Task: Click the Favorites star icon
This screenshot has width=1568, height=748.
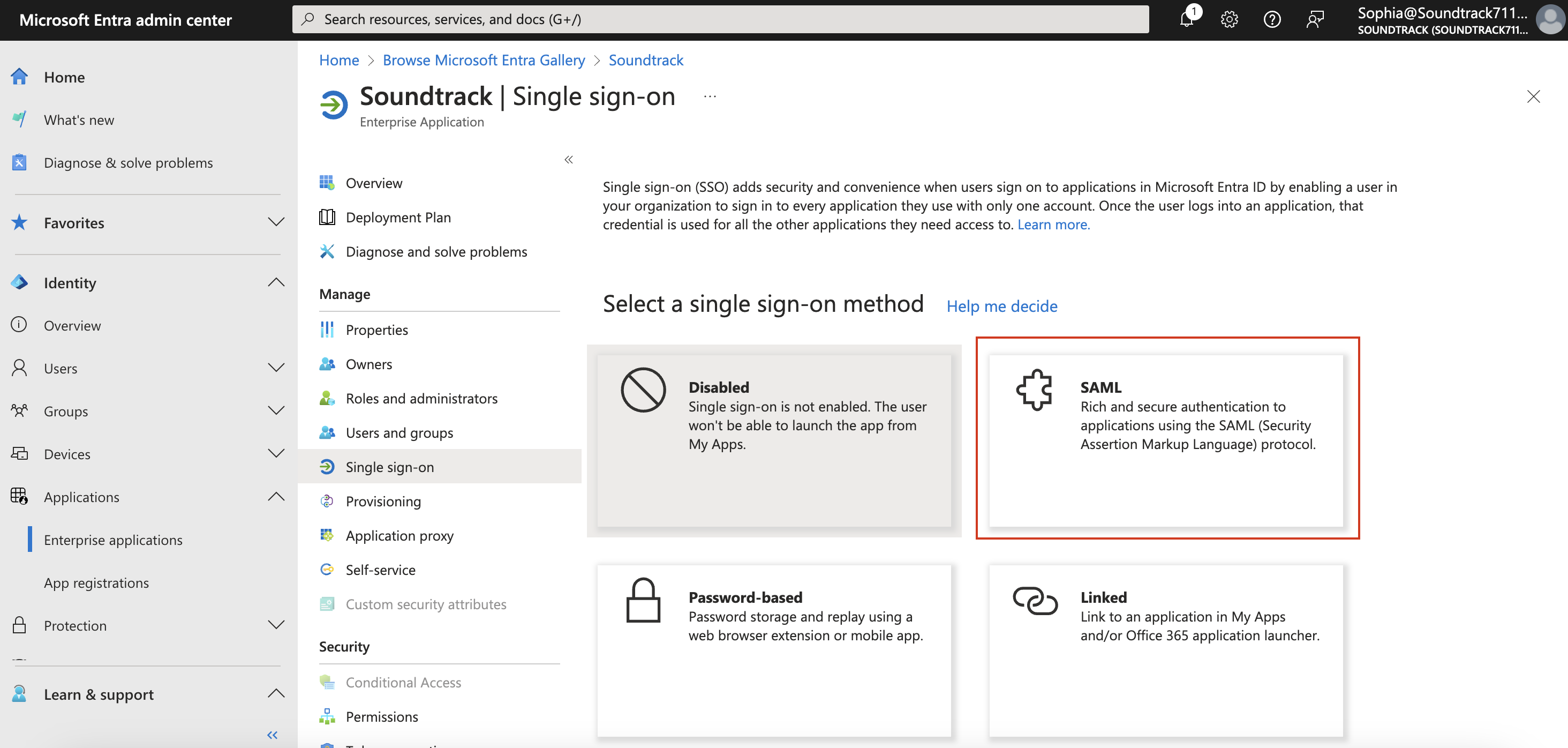Action: [x=19, y=222]
